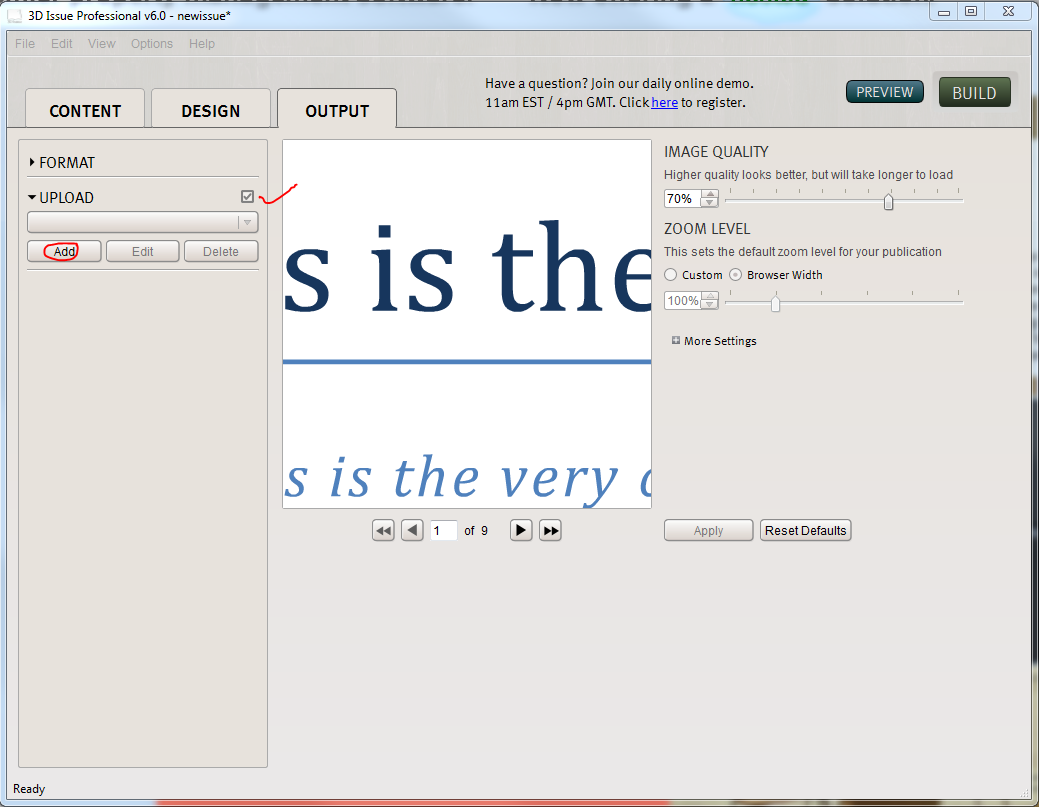Increase image quality spinner up arrow
This screenshot has height=807, width=1039.
[710, 194]
